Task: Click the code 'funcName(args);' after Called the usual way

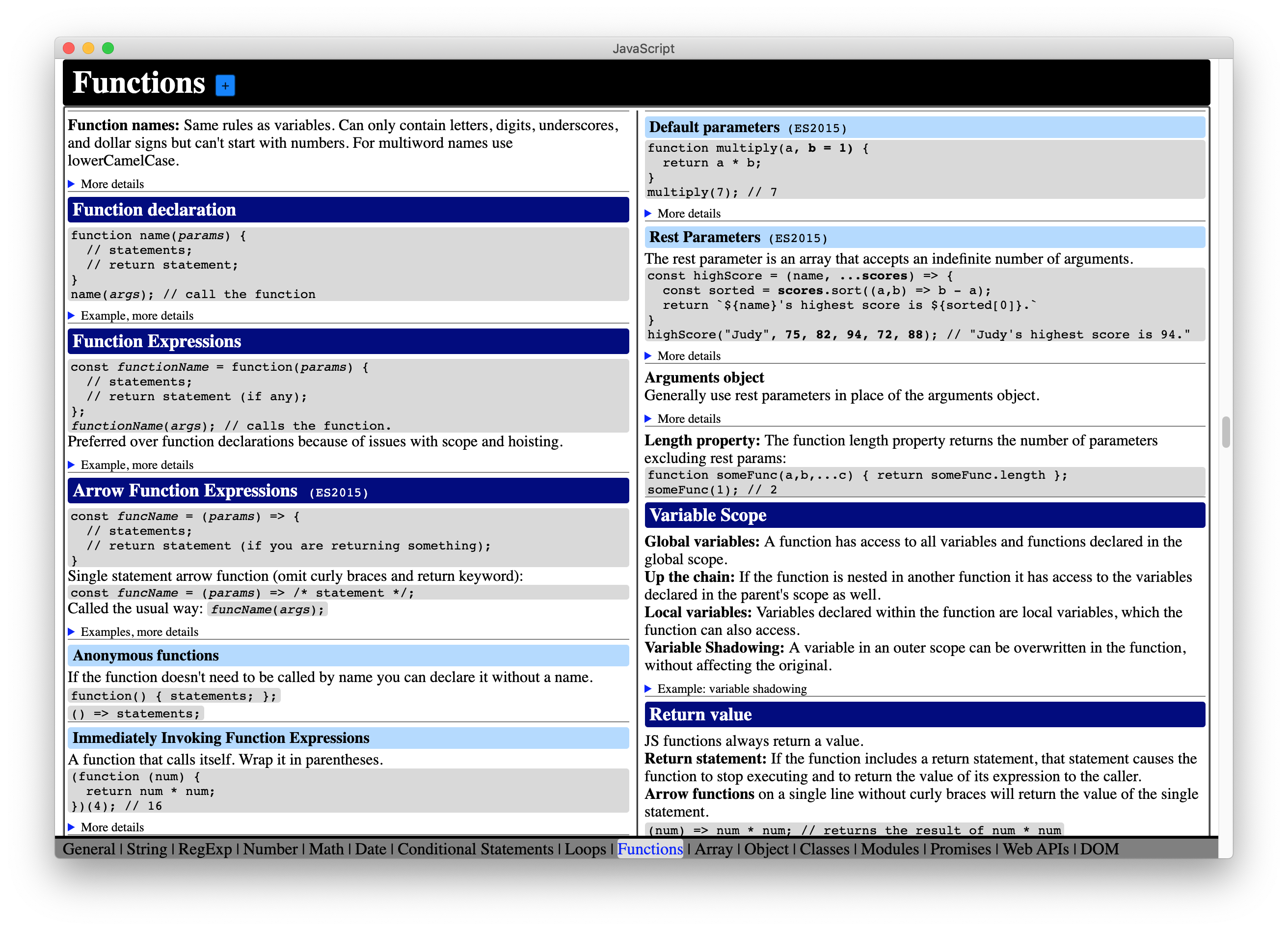Action: [268, 610]
